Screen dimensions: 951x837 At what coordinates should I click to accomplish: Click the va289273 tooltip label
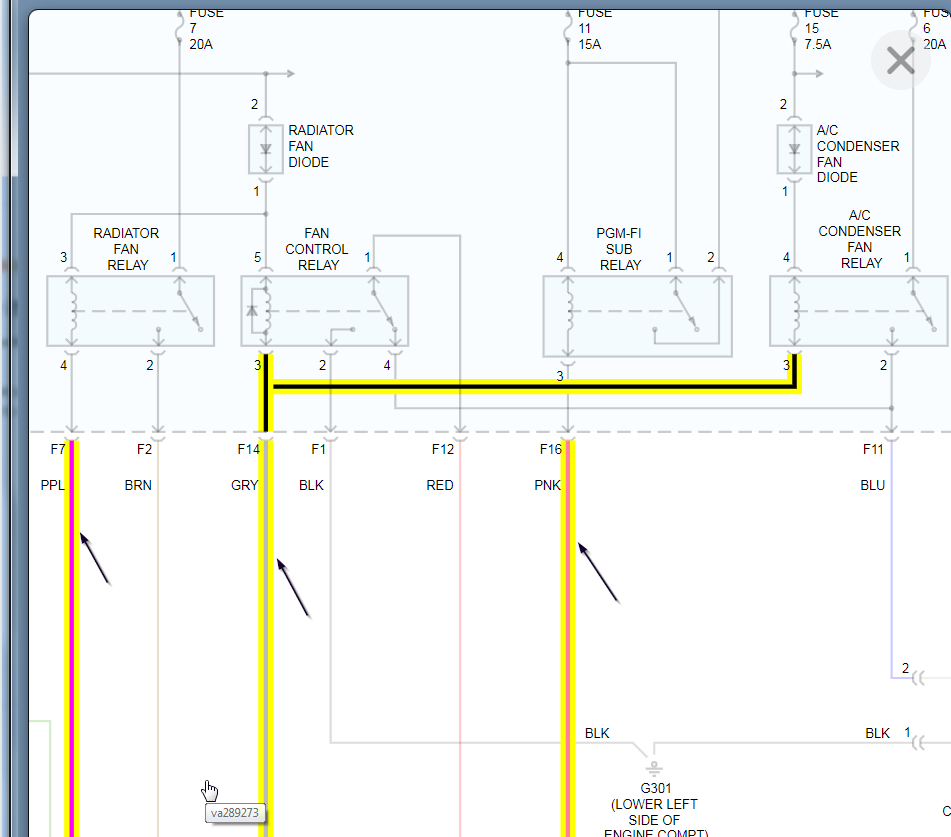point(235,813)
